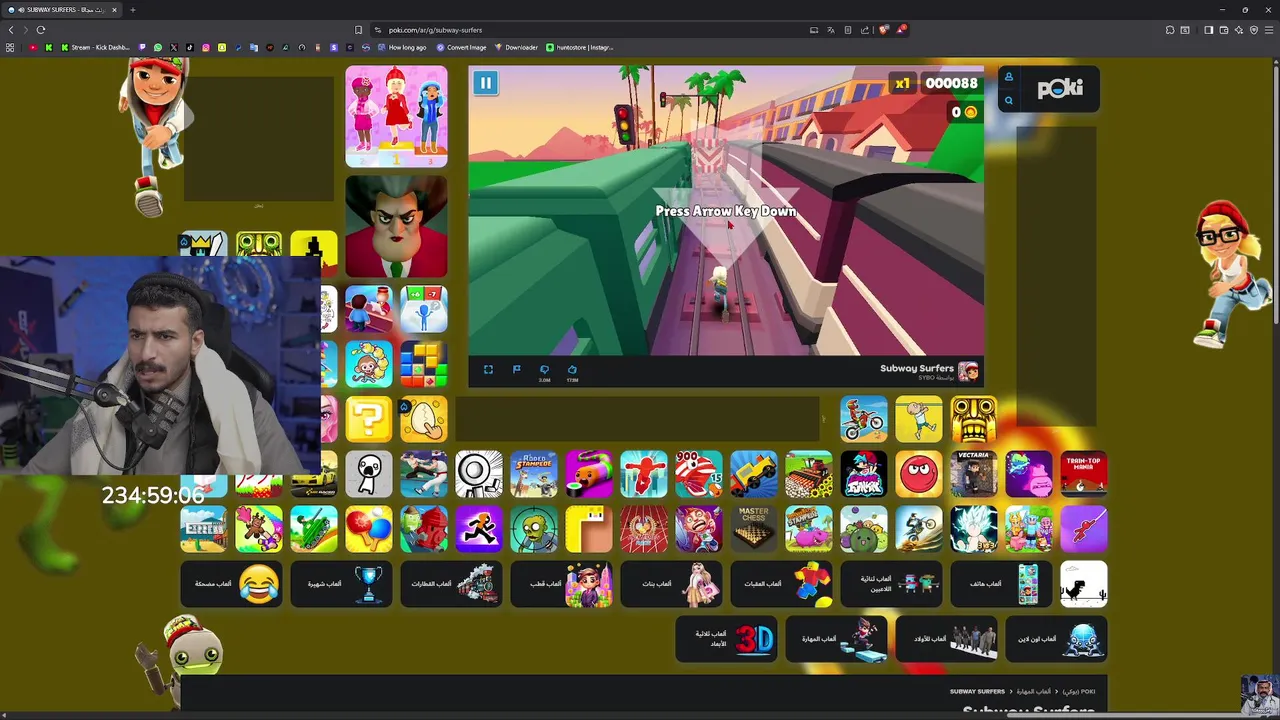Open the huntostore Instagram bookmark

pos(579,47)
